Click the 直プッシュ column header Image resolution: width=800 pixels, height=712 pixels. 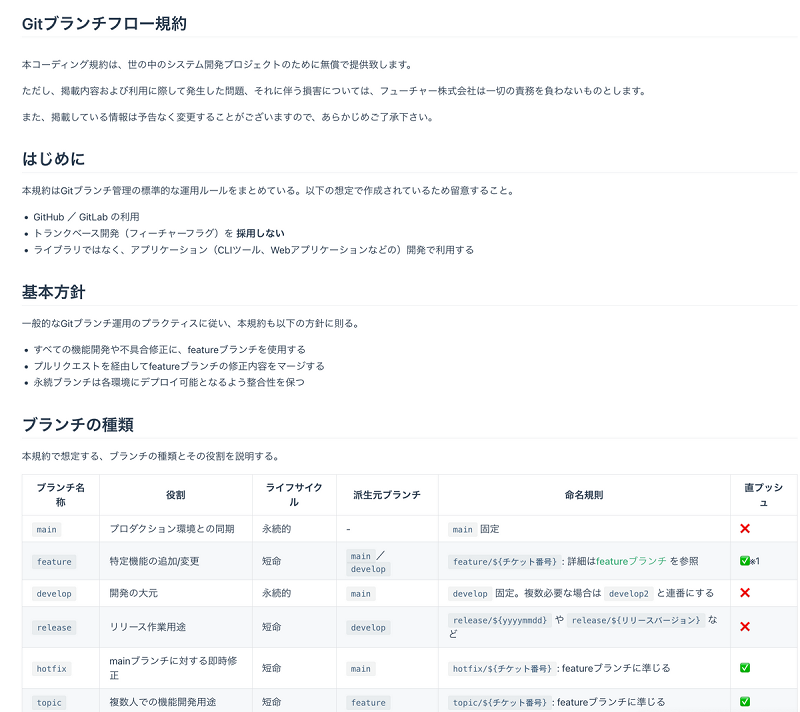[x=764, y=495]
